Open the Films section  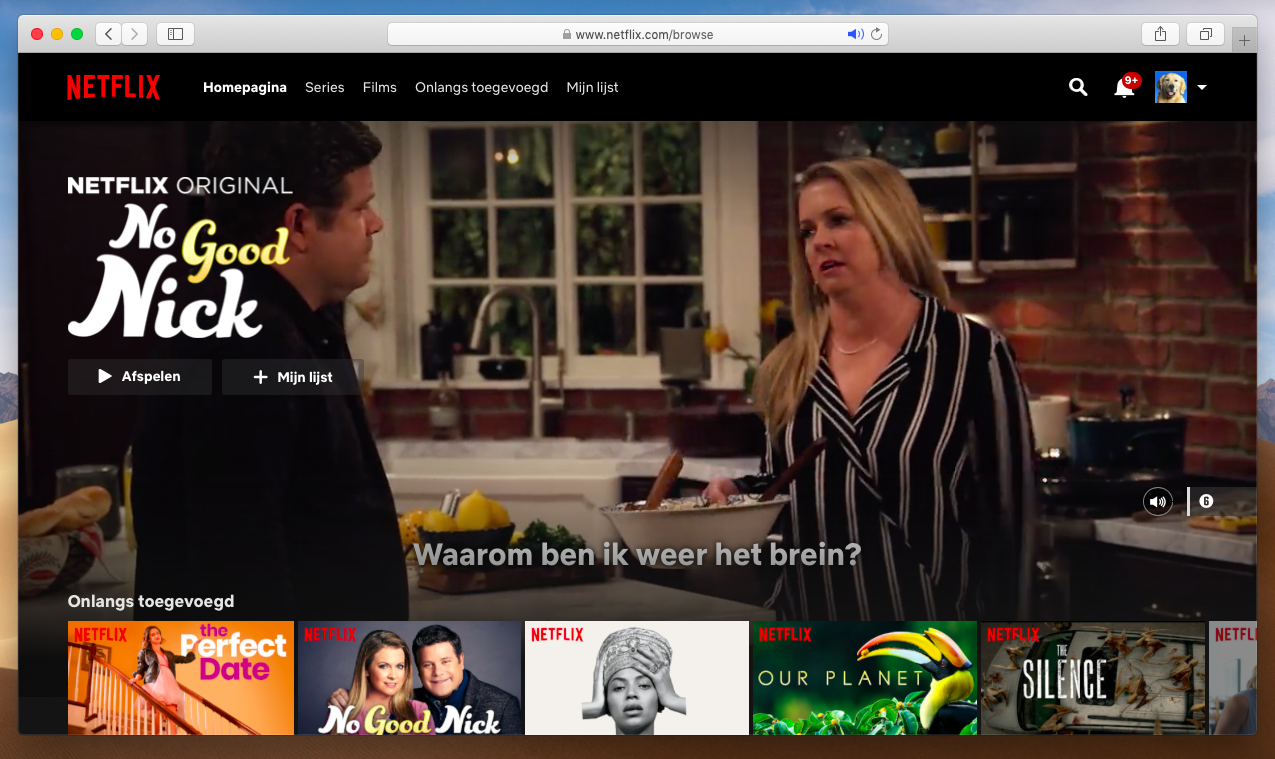click(380, 88)
